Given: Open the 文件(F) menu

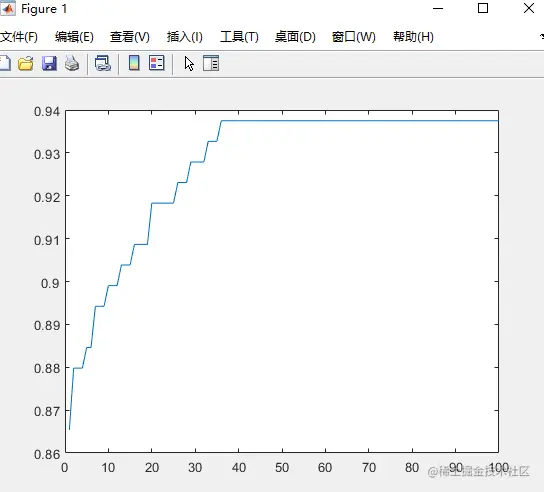Looking at the screenshot, I should [19, 37].
